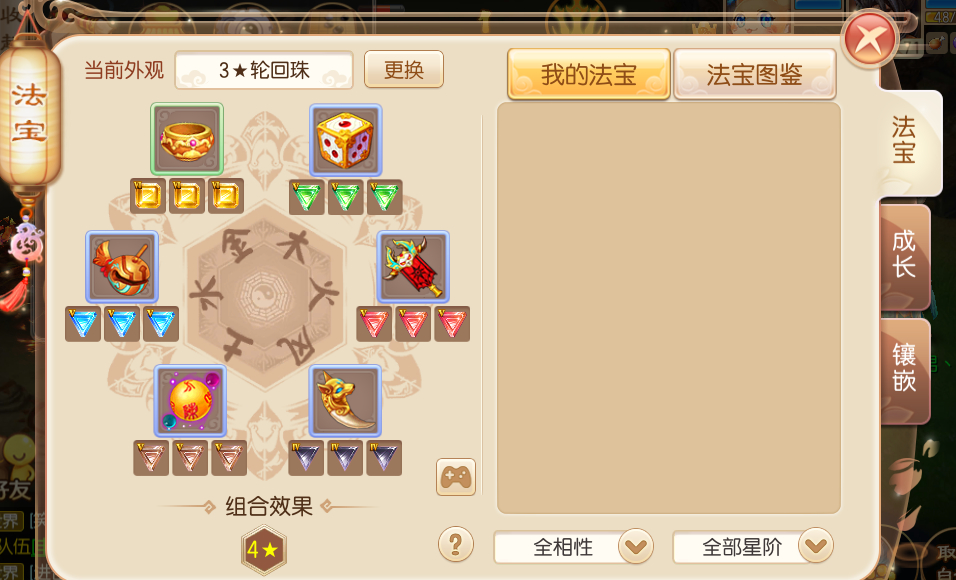Click the first green gem slot
The width and height of the screenshot is (956, 580).
pos(307,197)
